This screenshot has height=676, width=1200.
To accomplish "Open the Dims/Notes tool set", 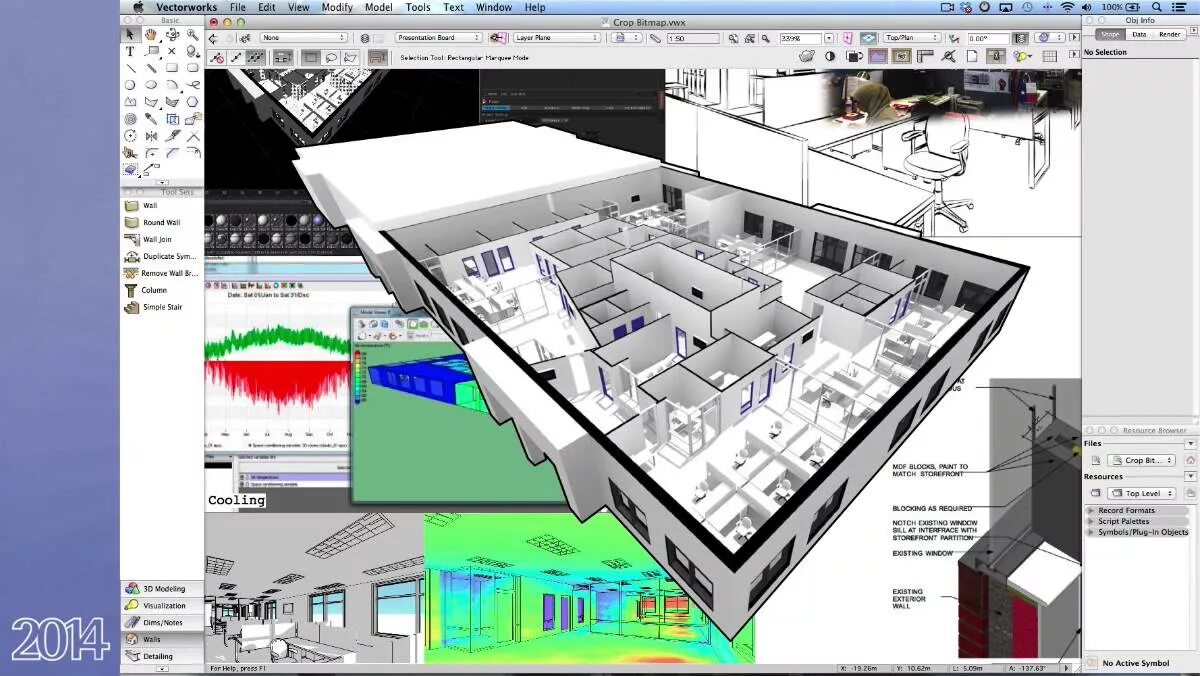I will [x=162, y=622].
